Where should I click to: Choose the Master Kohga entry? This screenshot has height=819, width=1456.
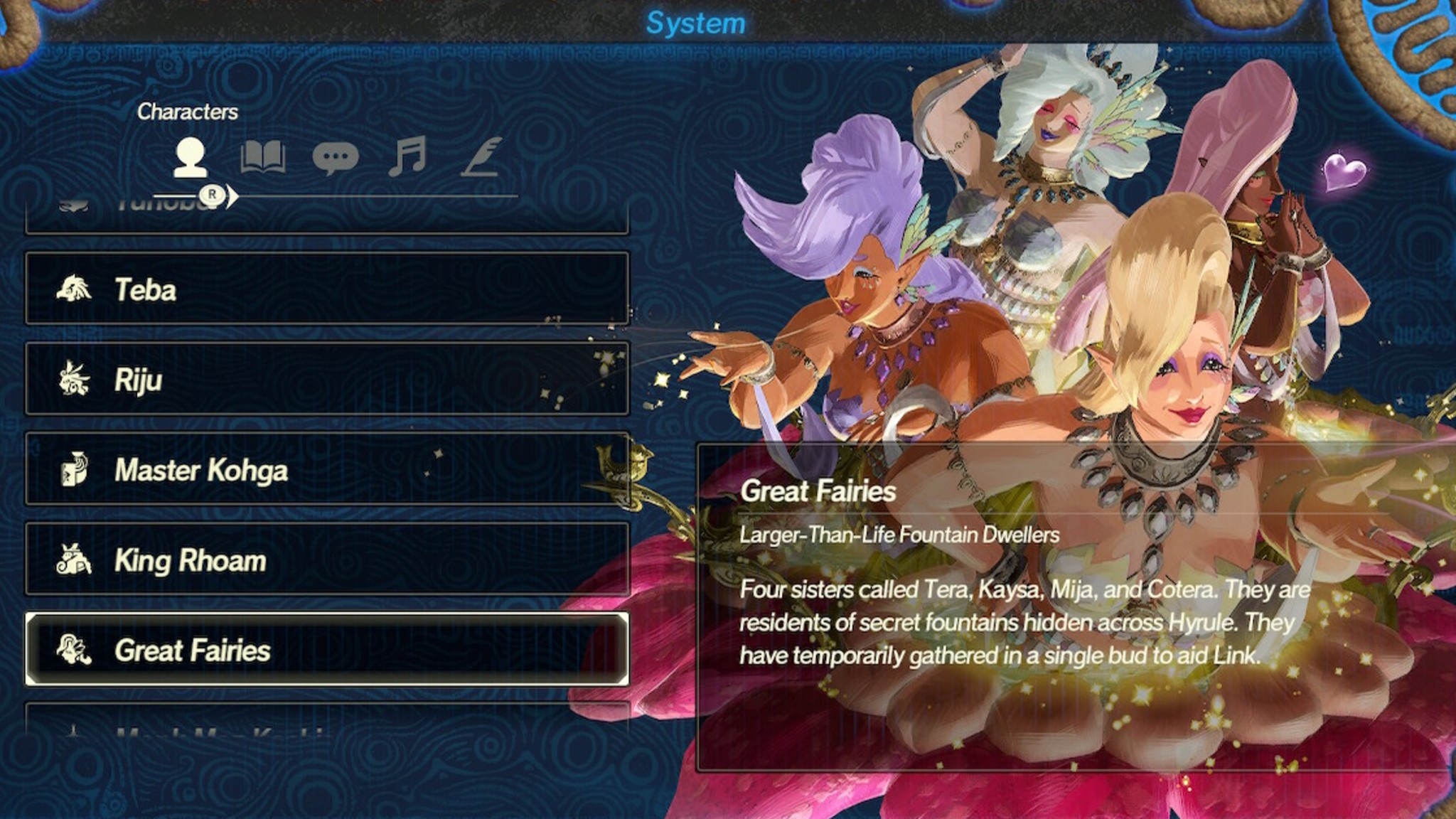(327, 469)
